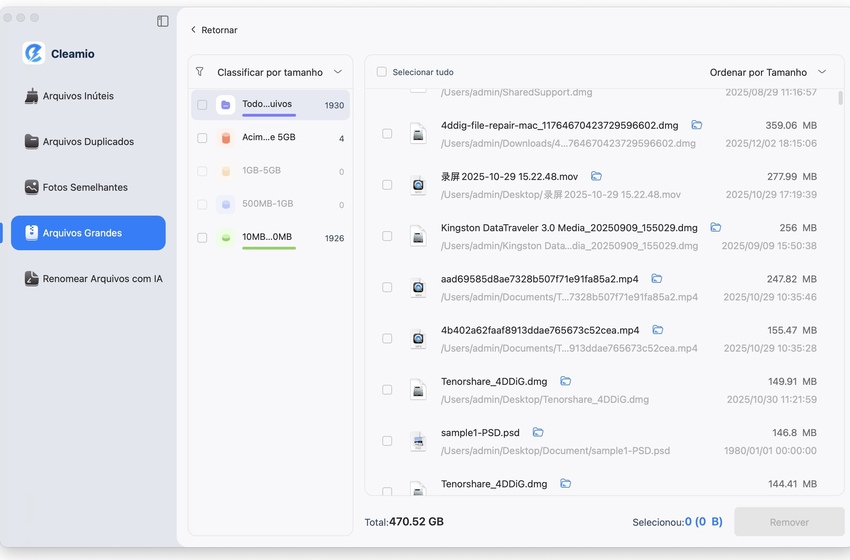The image size is (850, 560).
Task: Switch to Fotos Semelhantes section
Action: tap(85, 187)
